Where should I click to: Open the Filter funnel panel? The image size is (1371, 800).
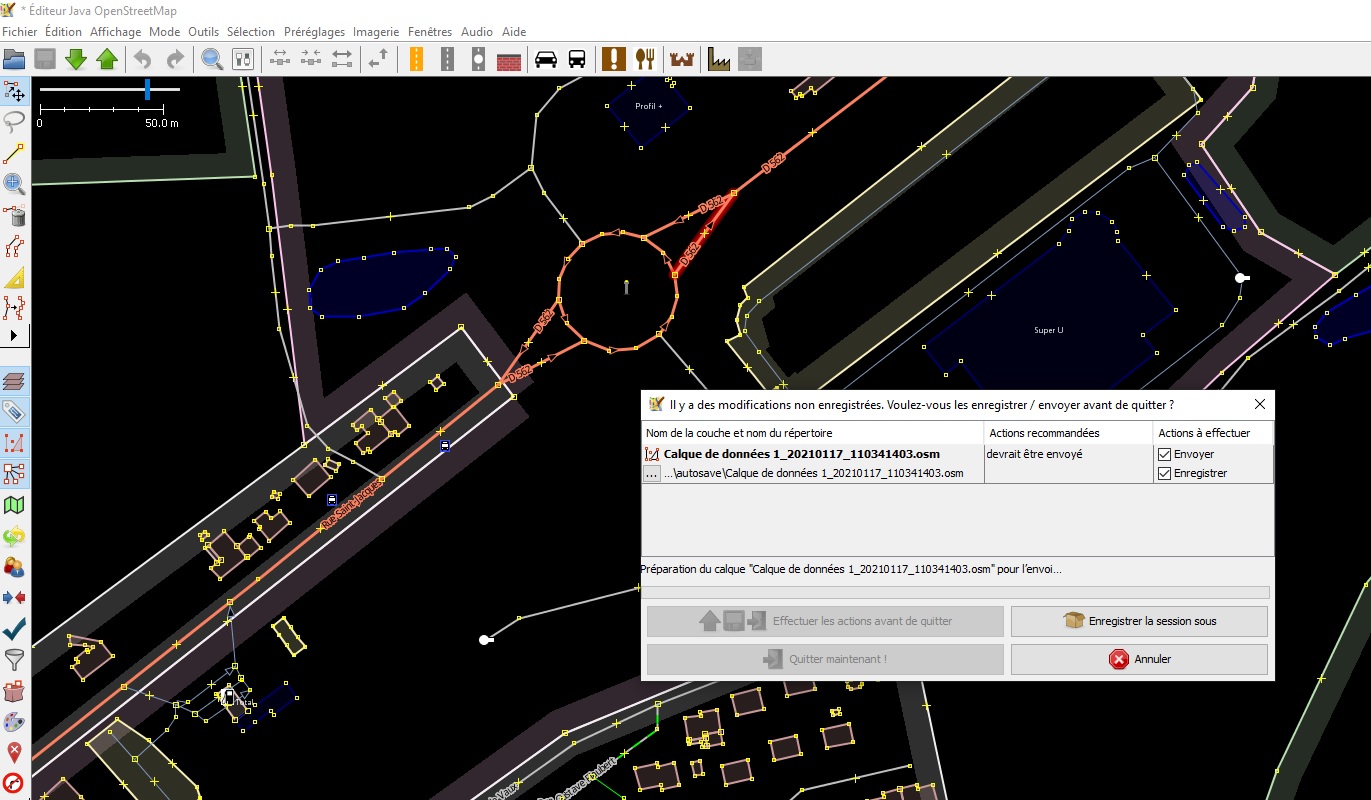[x=14, y=659]
